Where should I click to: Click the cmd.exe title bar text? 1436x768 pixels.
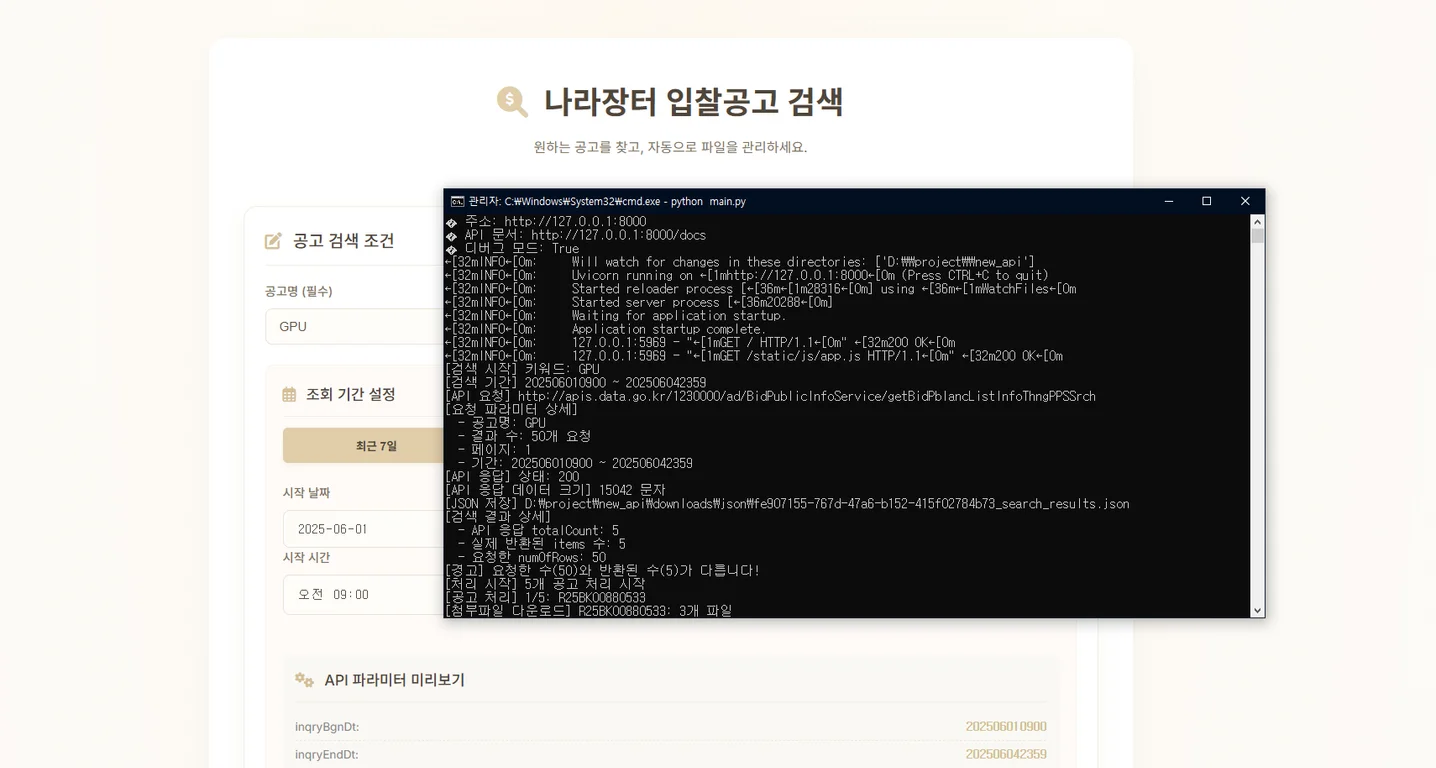click(607, 201)
